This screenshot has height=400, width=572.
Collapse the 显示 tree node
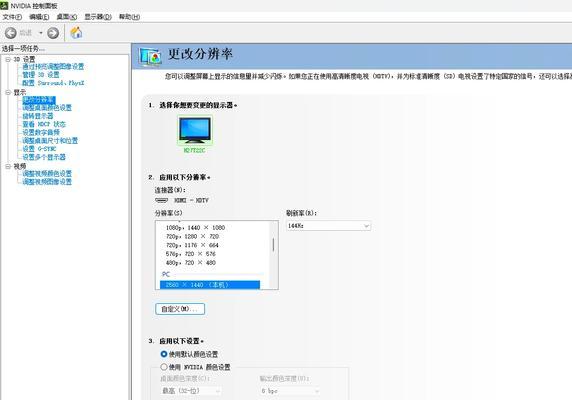(8, 92)
